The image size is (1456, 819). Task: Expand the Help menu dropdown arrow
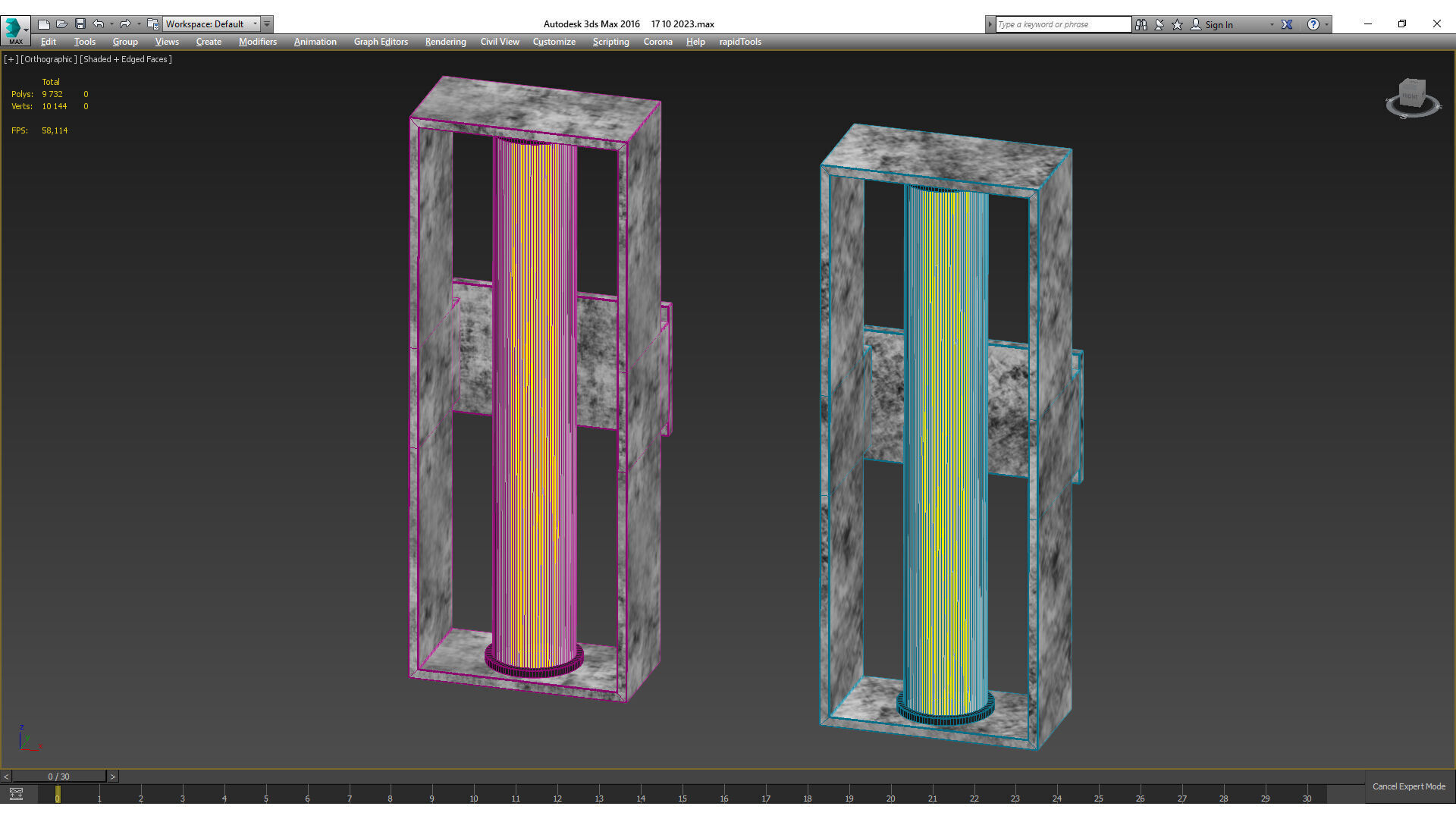click(1326, 24)
